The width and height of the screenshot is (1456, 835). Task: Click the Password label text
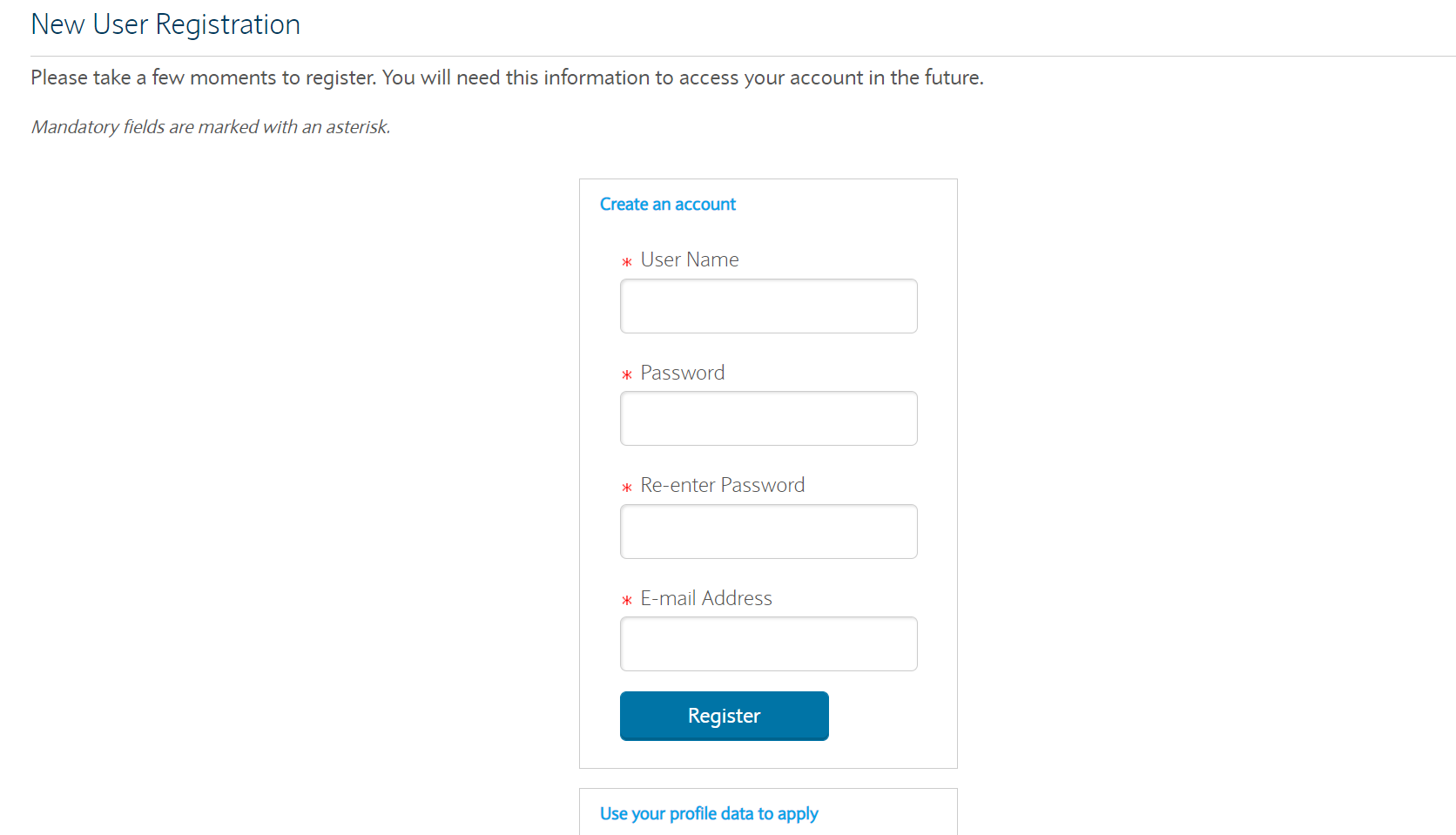(683, 373)
